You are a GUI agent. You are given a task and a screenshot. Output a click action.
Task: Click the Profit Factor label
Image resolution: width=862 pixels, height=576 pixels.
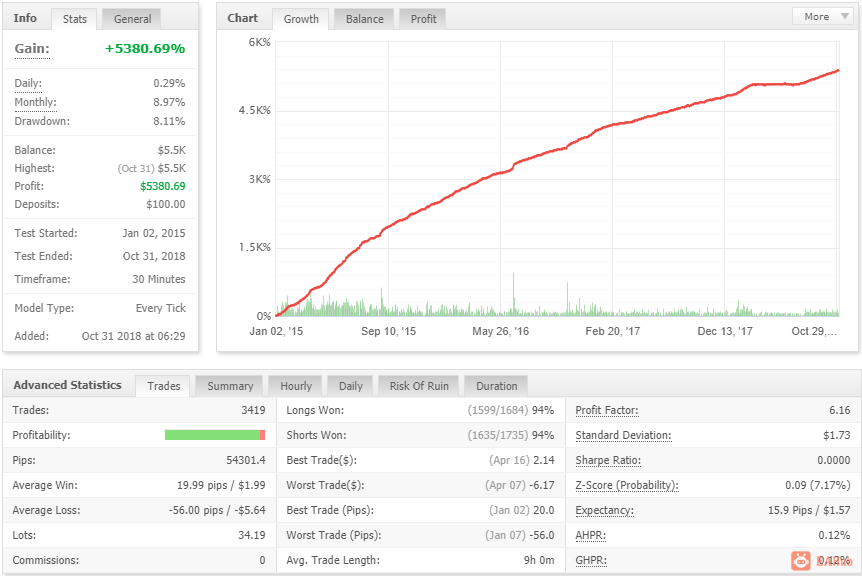pyautogui.click(x=606, y=410)
